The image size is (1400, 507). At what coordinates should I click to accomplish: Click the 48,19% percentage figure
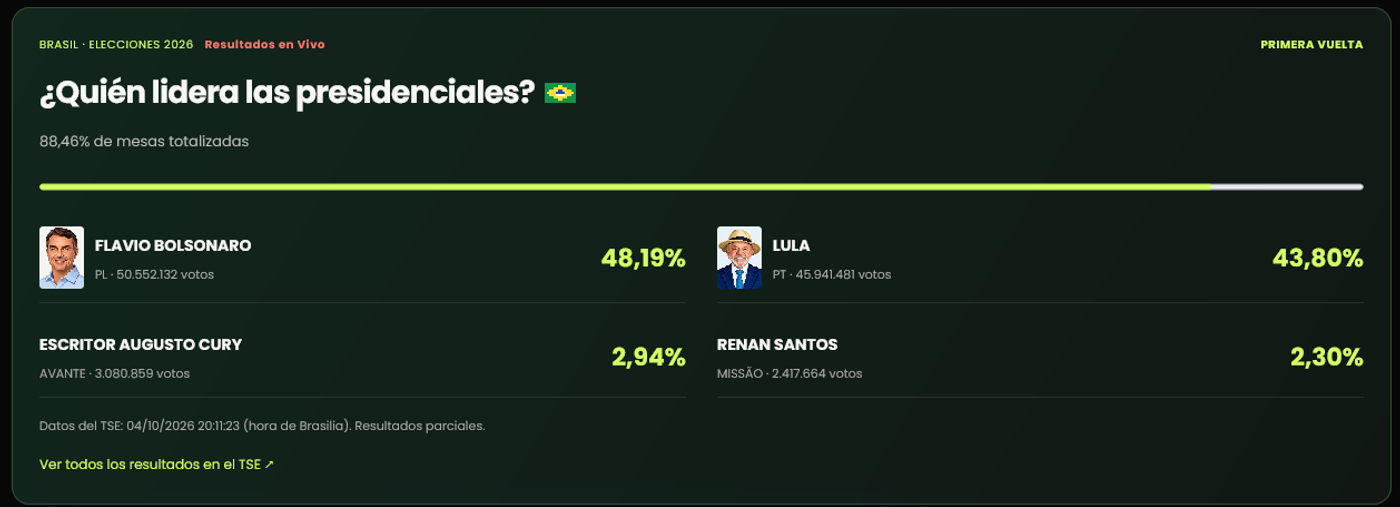(643, 258)
